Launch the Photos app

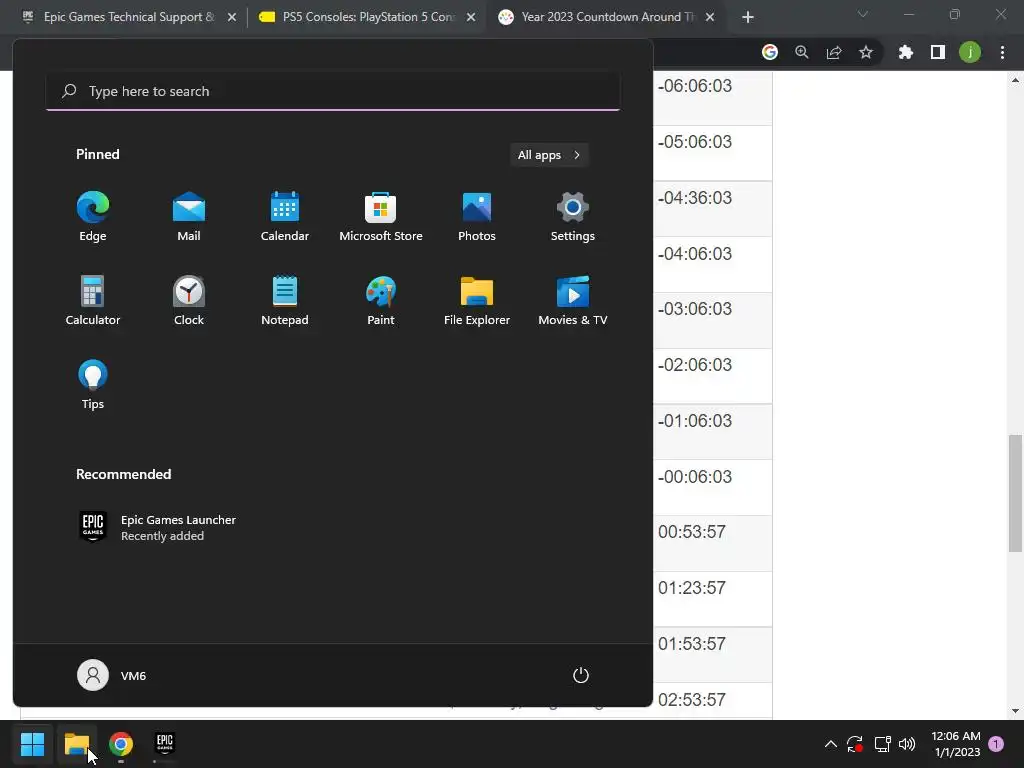click(477, 217)
